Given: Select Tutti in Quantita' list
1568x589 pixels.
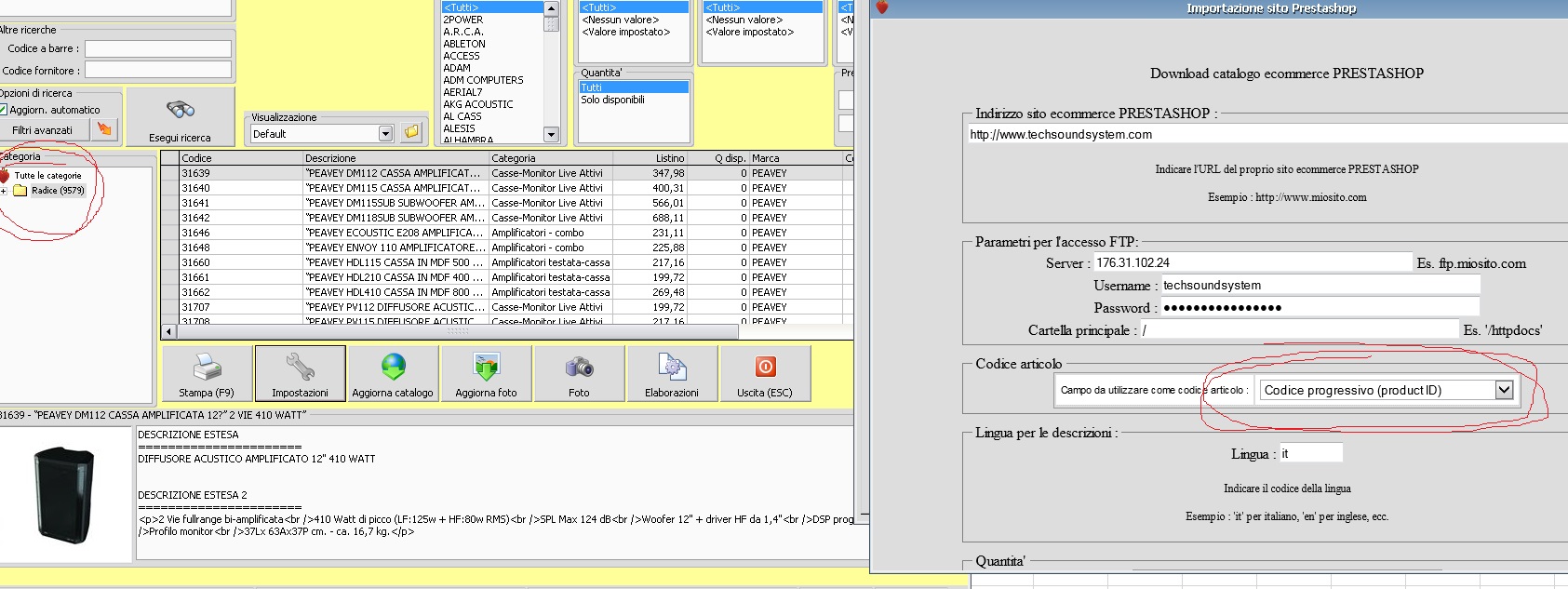Looking at the screenshot, I should tap(634, 87).
